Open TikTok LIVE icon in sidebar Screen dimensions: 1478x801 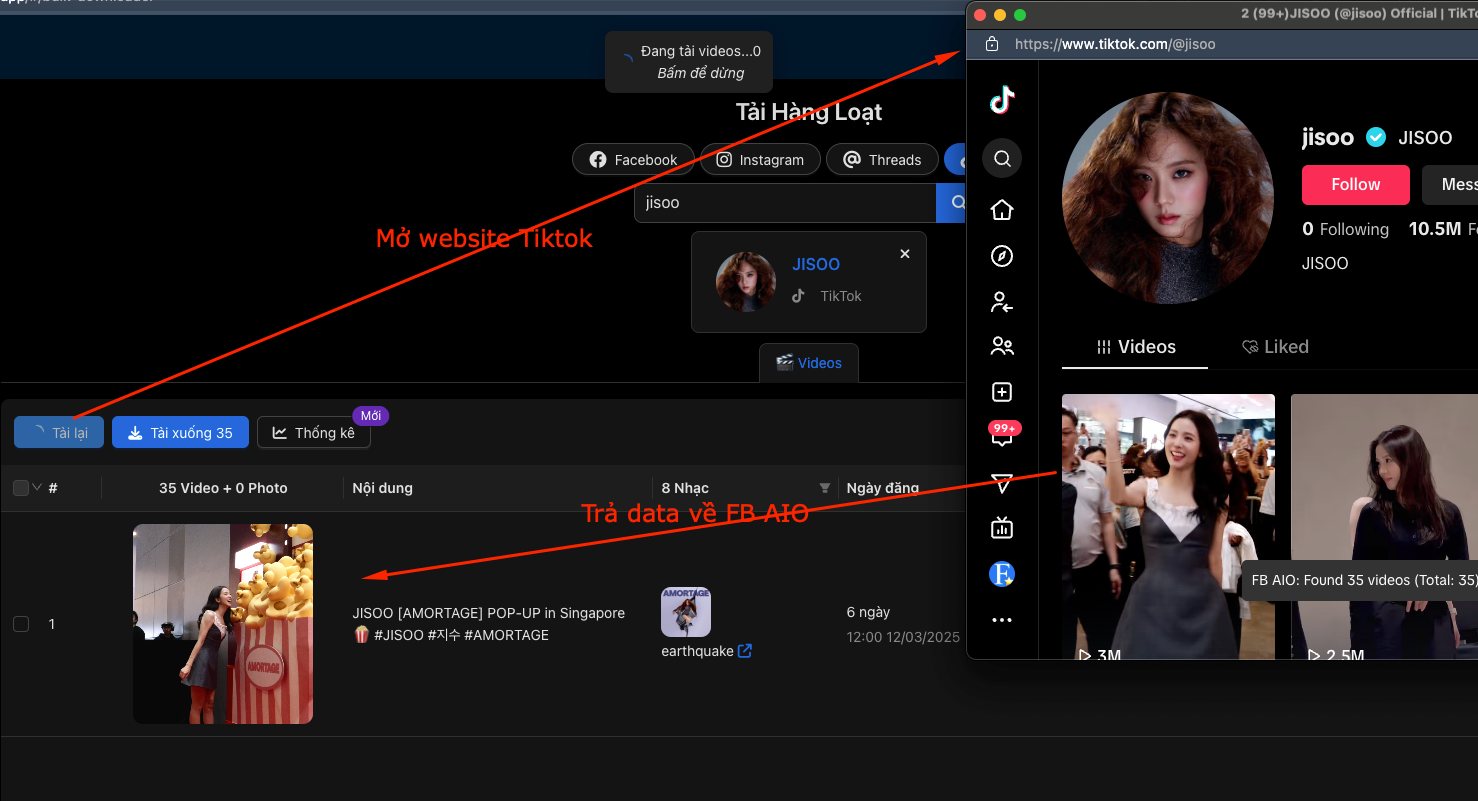click(x=1002, y=527)
